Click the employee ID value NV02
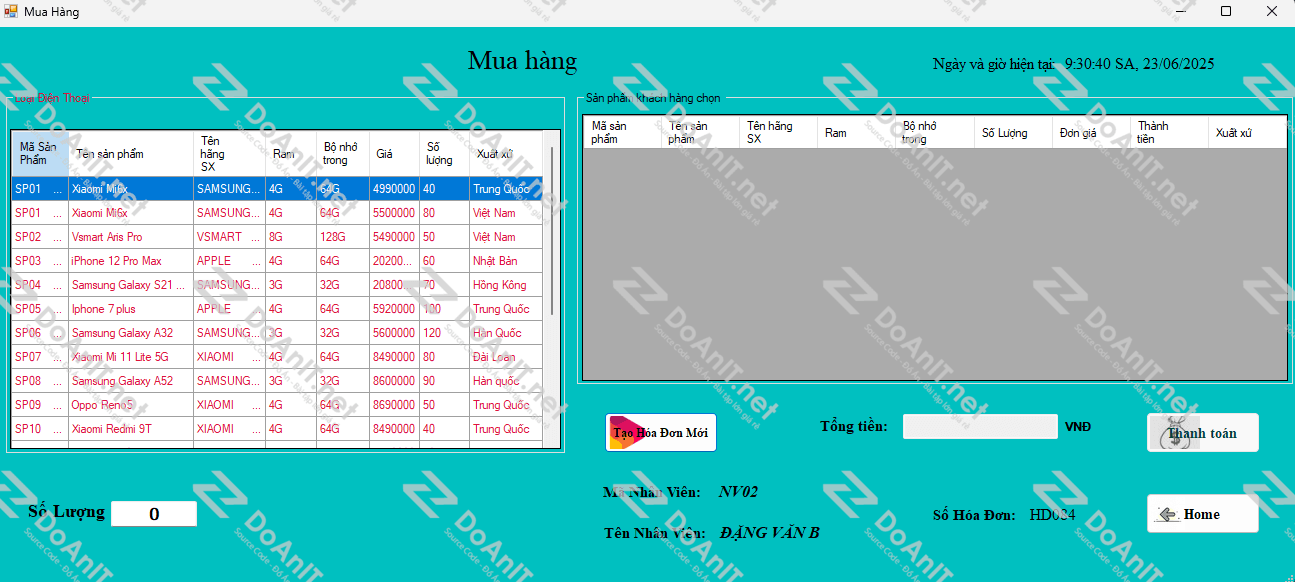Screen dimensions: 1295x582 click(x=738, y=492)
